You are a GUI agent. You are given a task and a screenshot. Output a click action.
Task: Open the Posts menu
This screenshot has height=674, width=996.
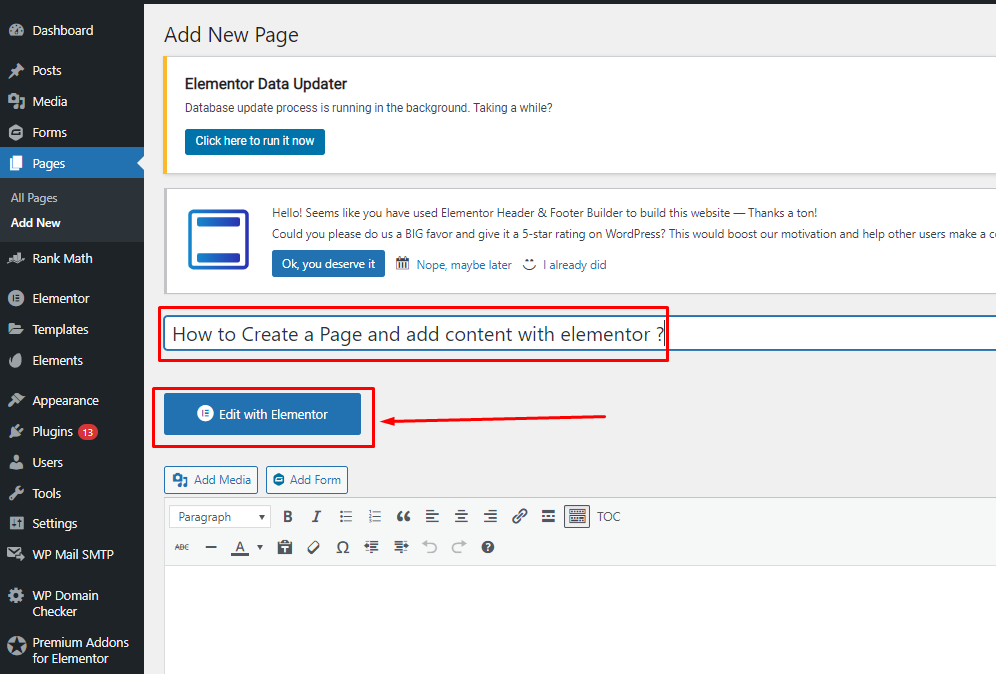(72, 71)
